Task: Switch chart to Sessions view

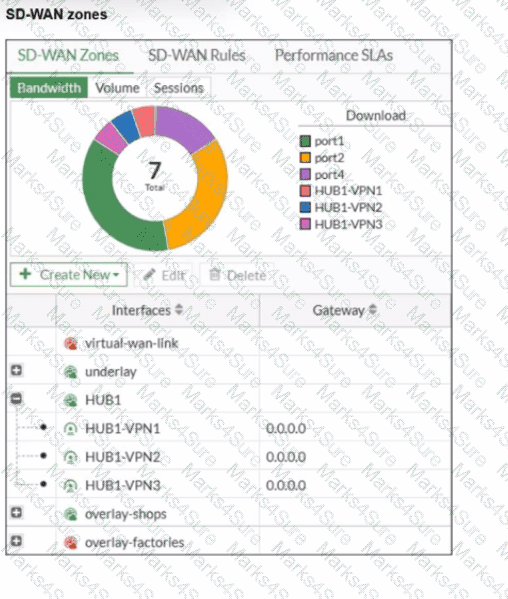Action: [178, 88]
